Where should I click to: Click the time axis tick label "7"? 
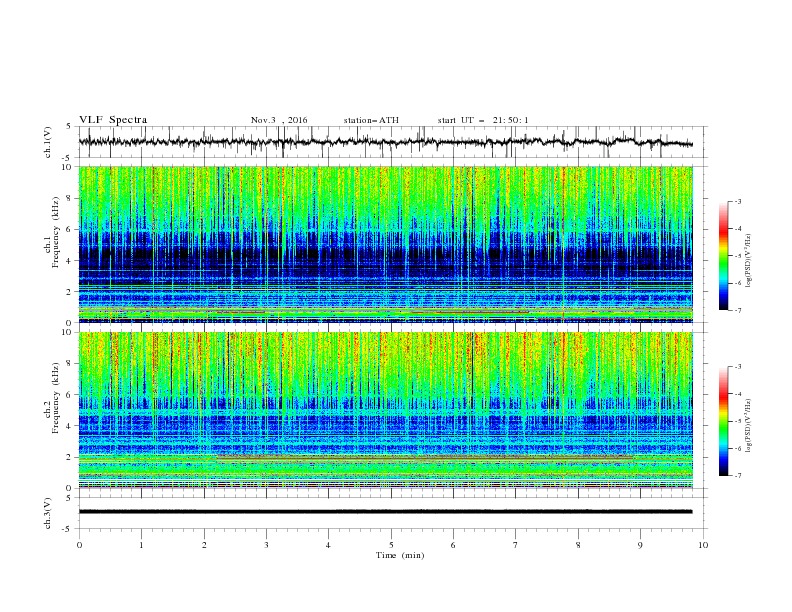516,545
